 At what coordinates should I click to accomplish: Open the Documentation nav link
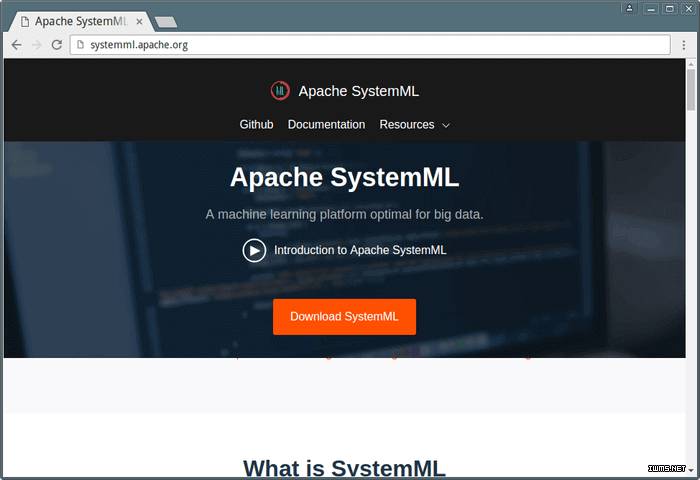(x=326, y=125)
